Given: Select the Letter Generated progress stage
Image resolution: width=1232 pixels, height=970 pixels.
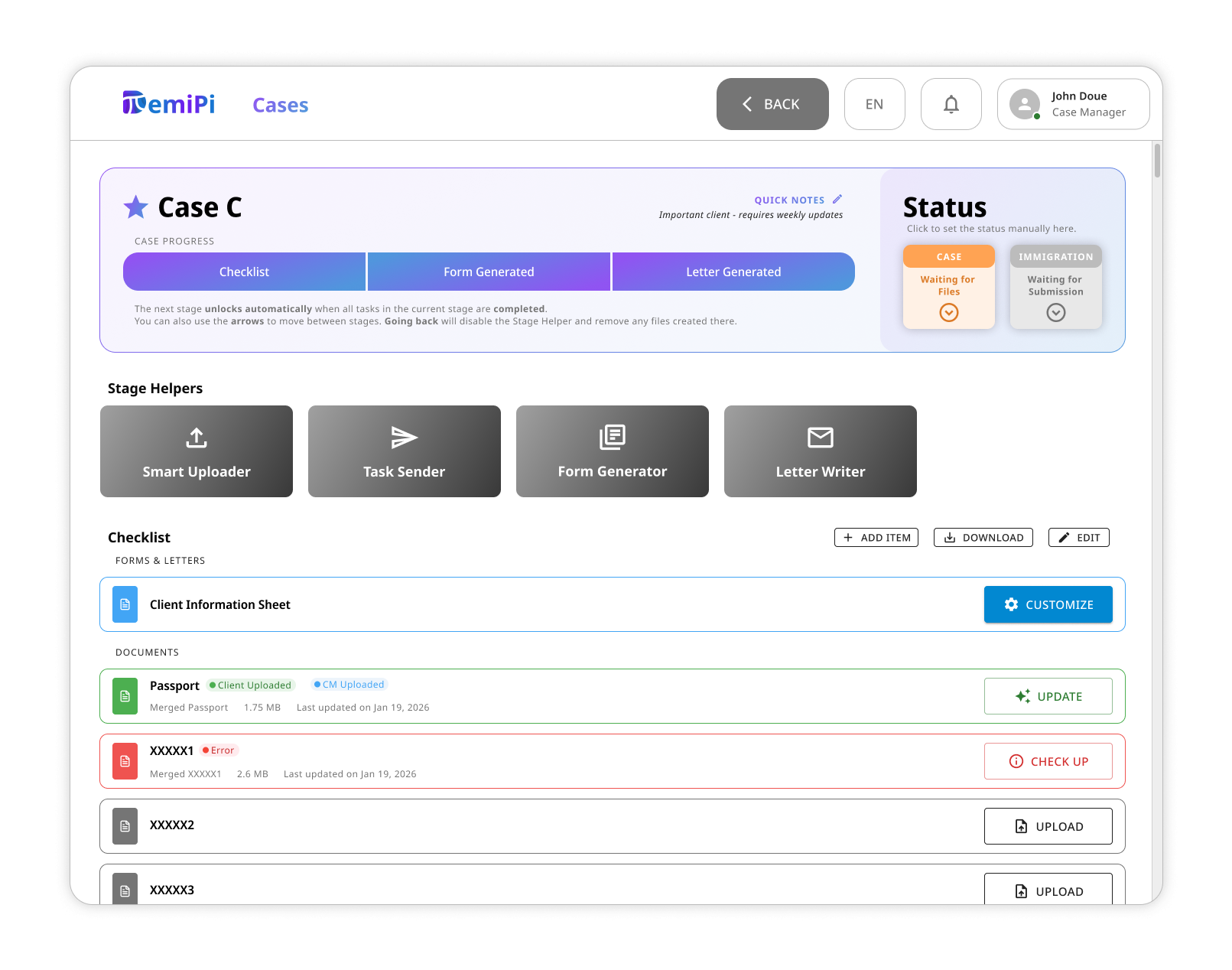Looking at the screenshot, I should [733, 272].
